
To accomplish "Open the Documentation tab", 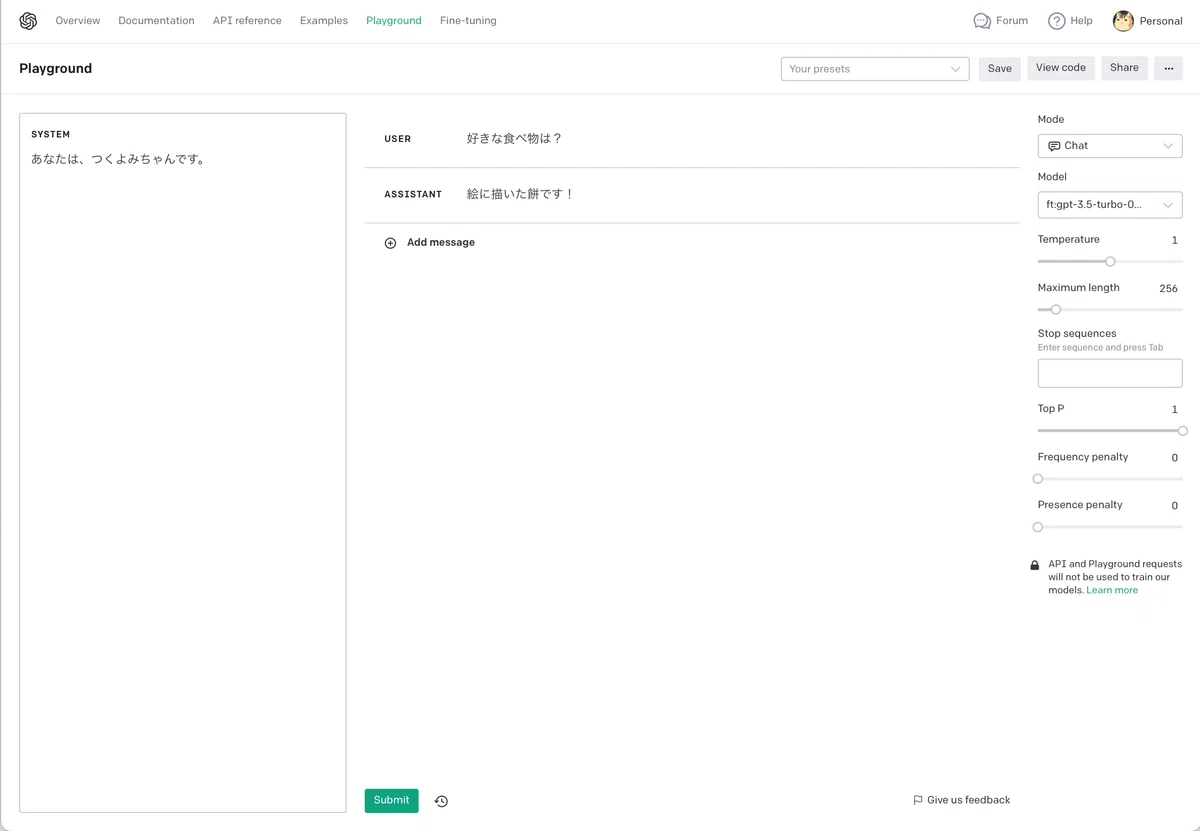I will point(156,21).
